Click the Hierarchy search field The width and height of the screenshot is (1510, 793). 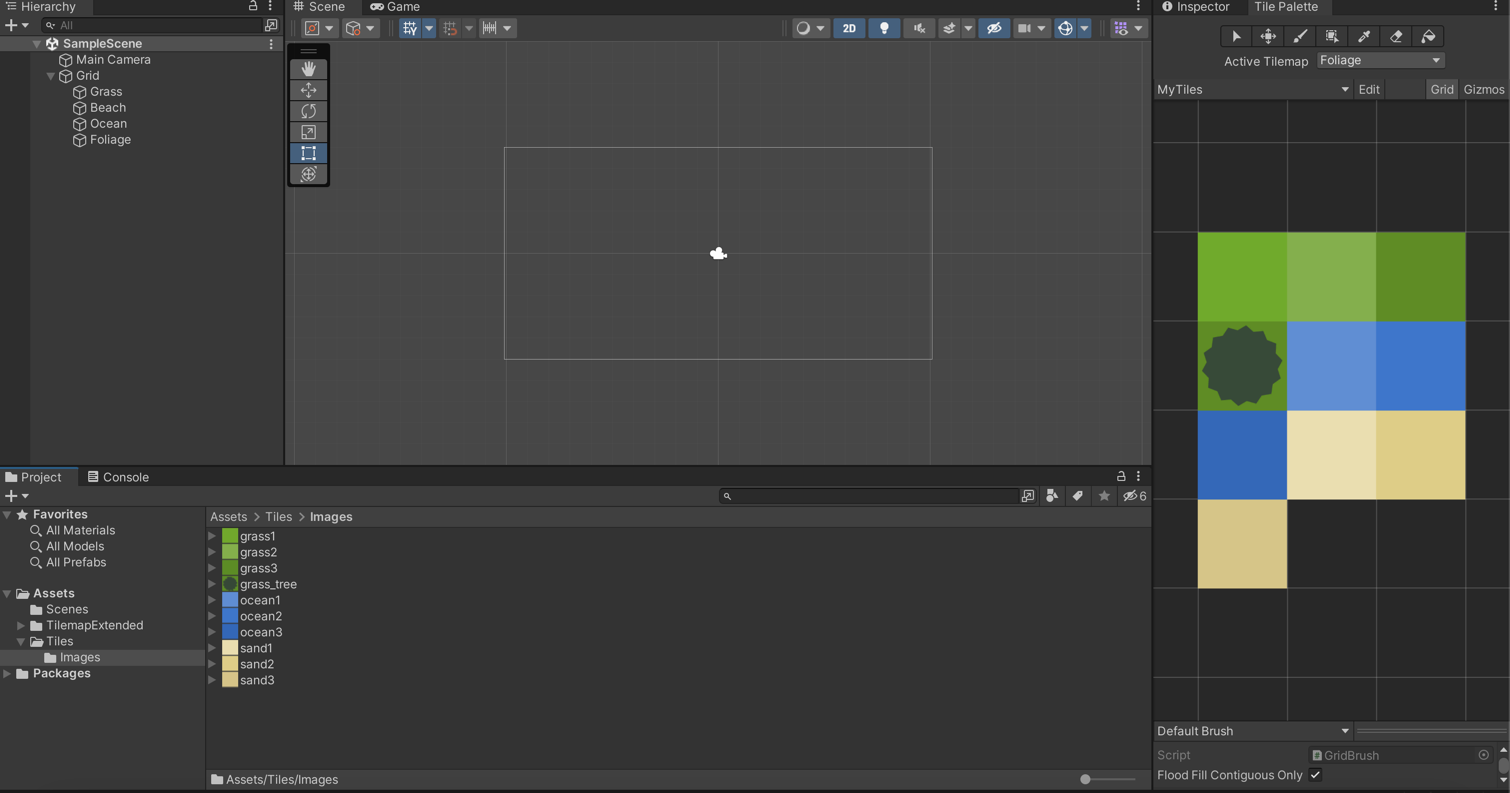click(150, 25)
